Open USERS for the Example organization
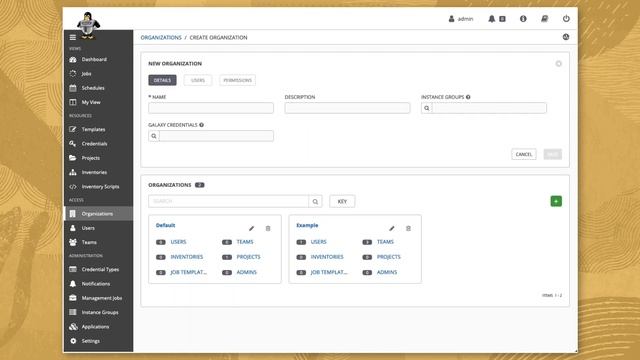 tap(318, 242)
